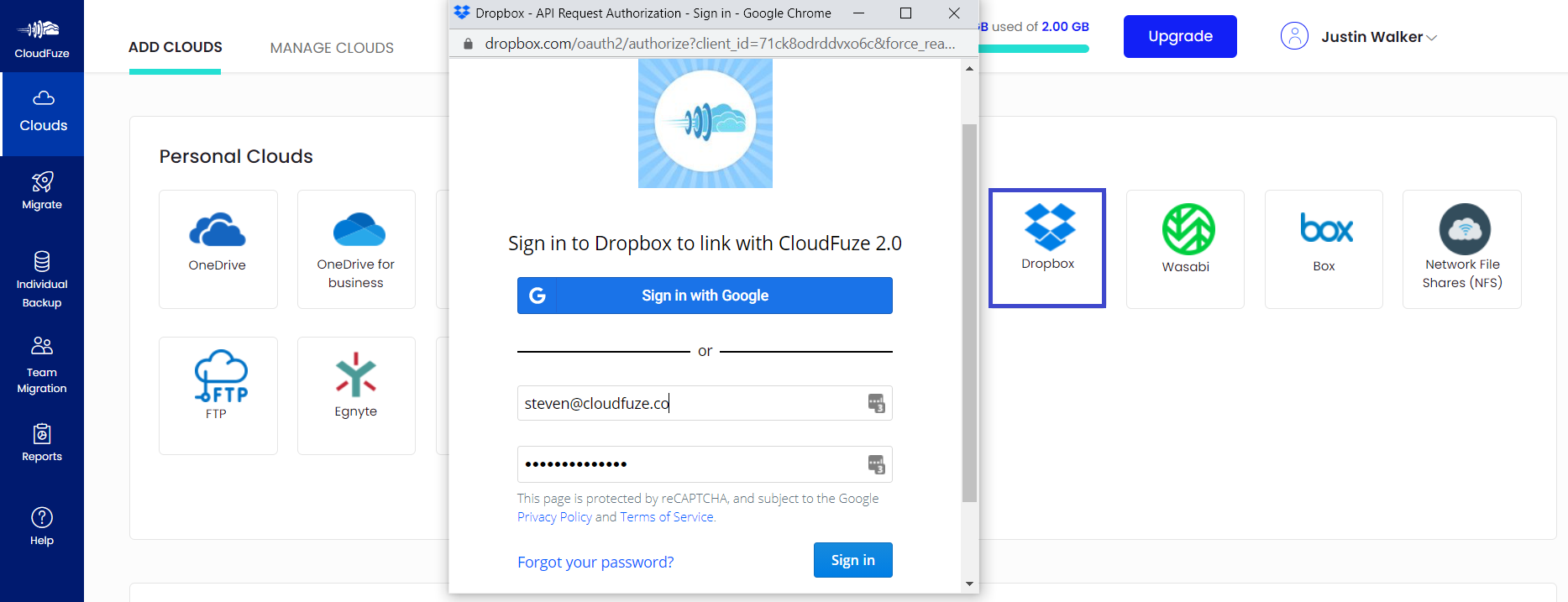Screen dimensions: 1568x602
Task: Click the storage usage progress bar
Action: pyautogui.click(x=1034, y=49)
